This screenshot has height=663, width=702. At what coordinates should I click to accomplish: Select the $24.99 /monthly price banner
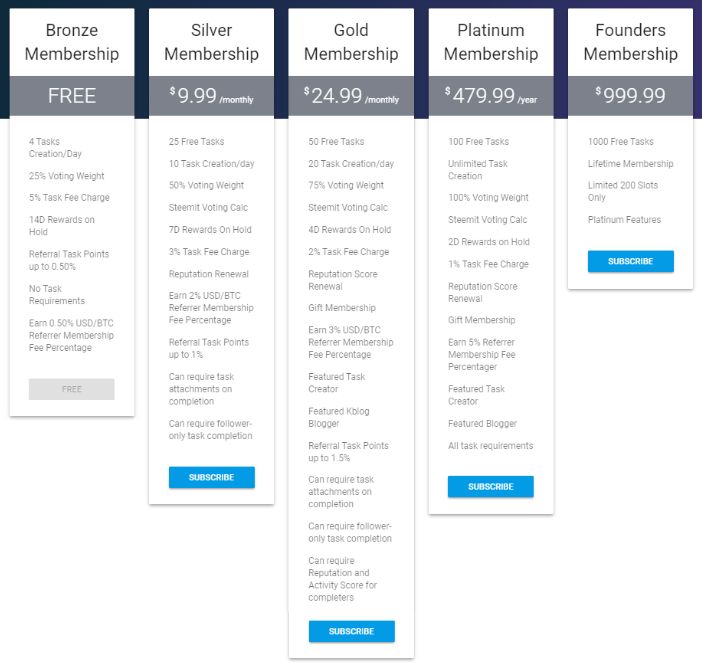pos(351,96)
